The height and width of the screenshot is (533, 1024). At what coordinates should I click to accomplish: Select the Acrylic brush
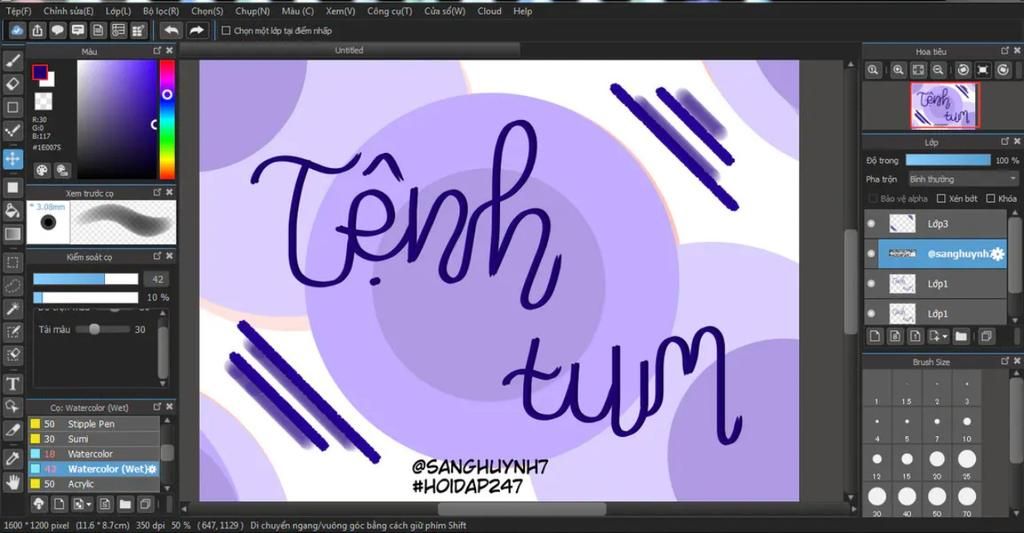point(93,484)
